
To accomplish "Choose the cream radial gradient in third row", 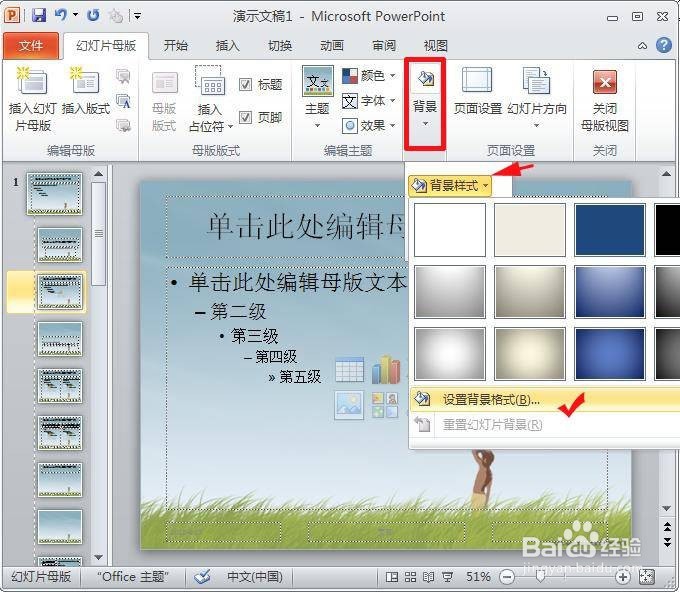I will point(530,354).
